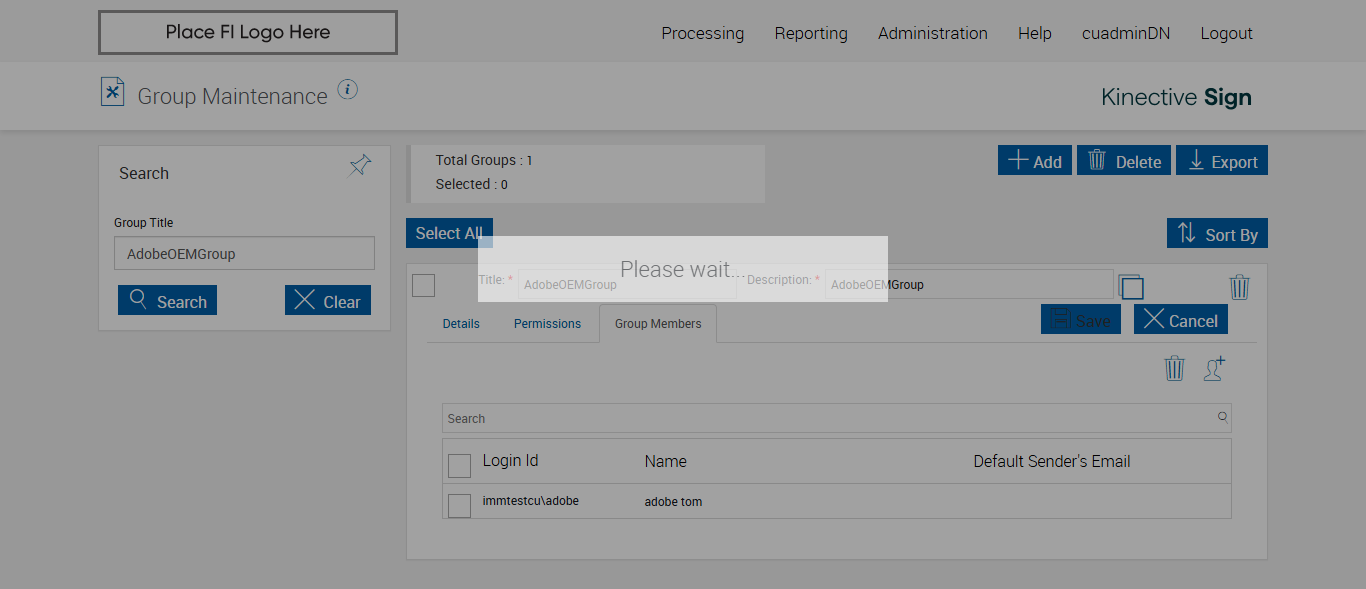The height and width of the screenshot is (589, 1366).
Task: Open the Sort By dropdown
Action: [1217, 234]
